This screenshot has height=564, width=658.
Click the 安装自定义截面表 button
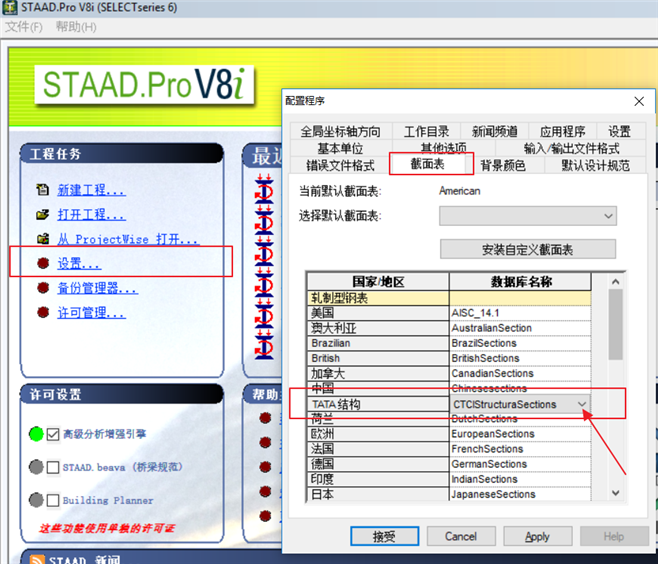[527, 249]
